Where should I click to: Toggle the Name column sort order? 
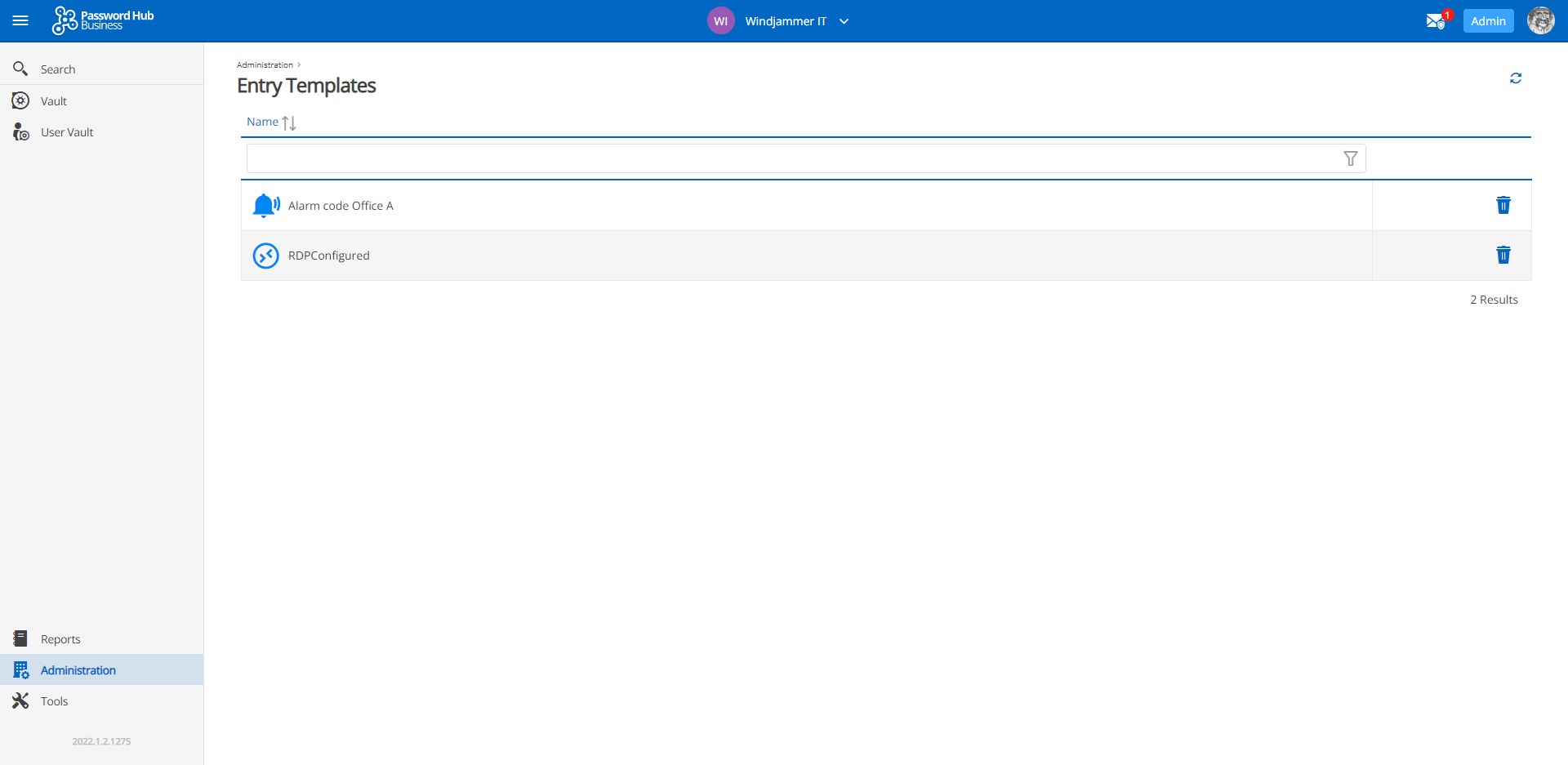[288, 122]
